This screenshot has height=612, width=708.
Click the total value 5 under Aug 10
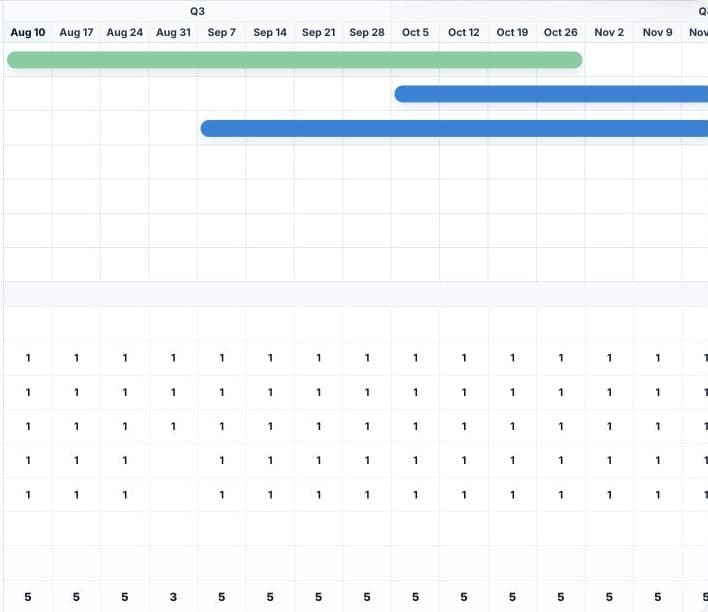tap(28, 597)
